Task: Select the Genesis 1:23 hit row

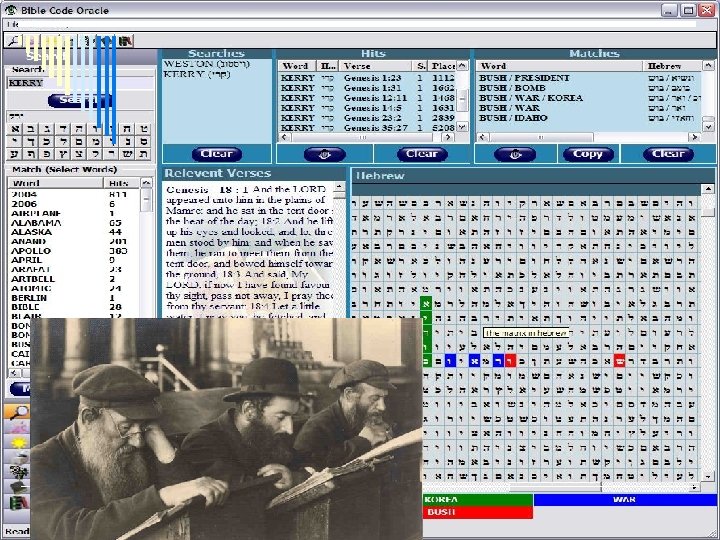Action: pyautogui.click(x=368, y=78)
